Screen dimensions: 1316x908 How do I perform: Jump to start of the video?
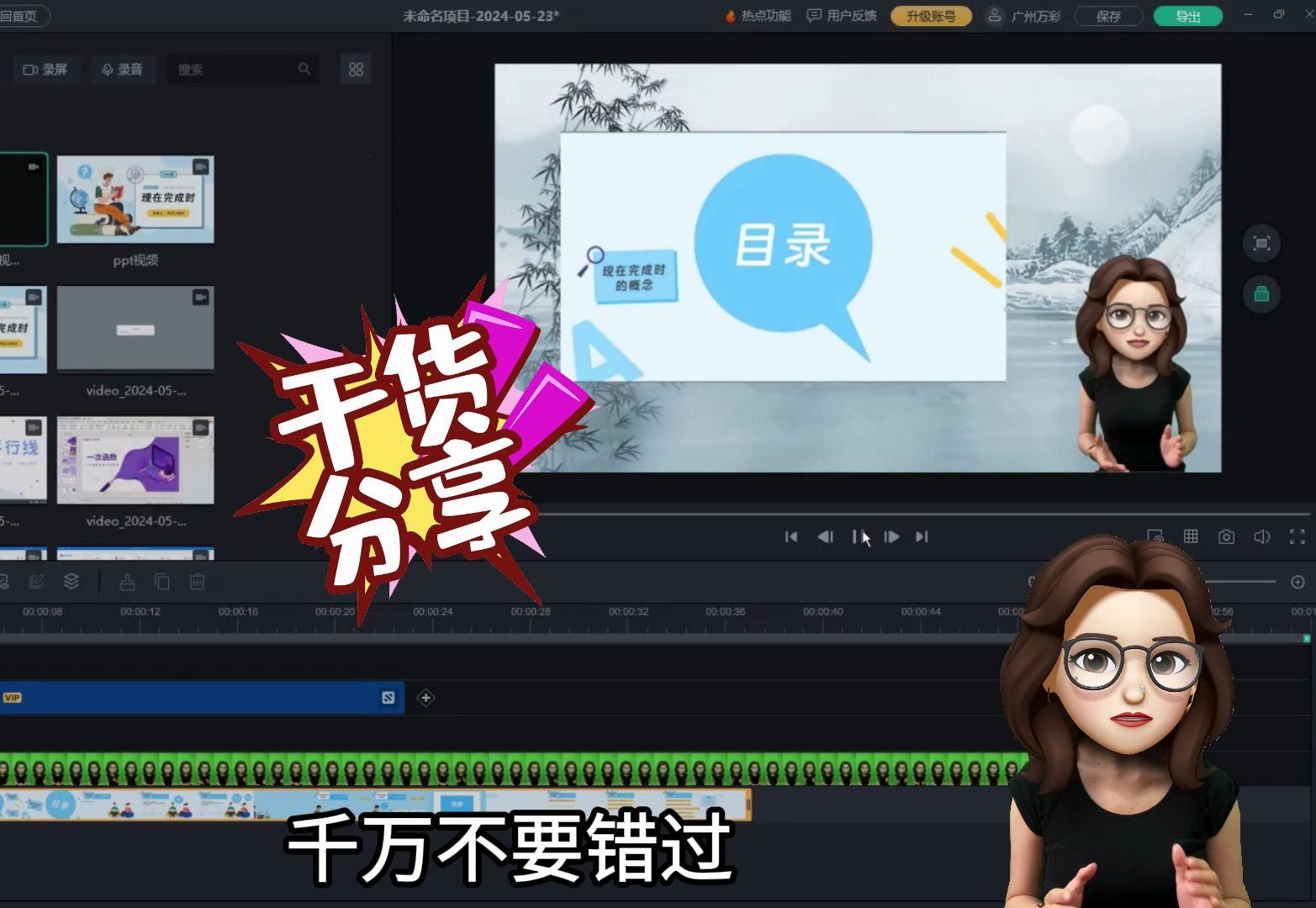790,536
